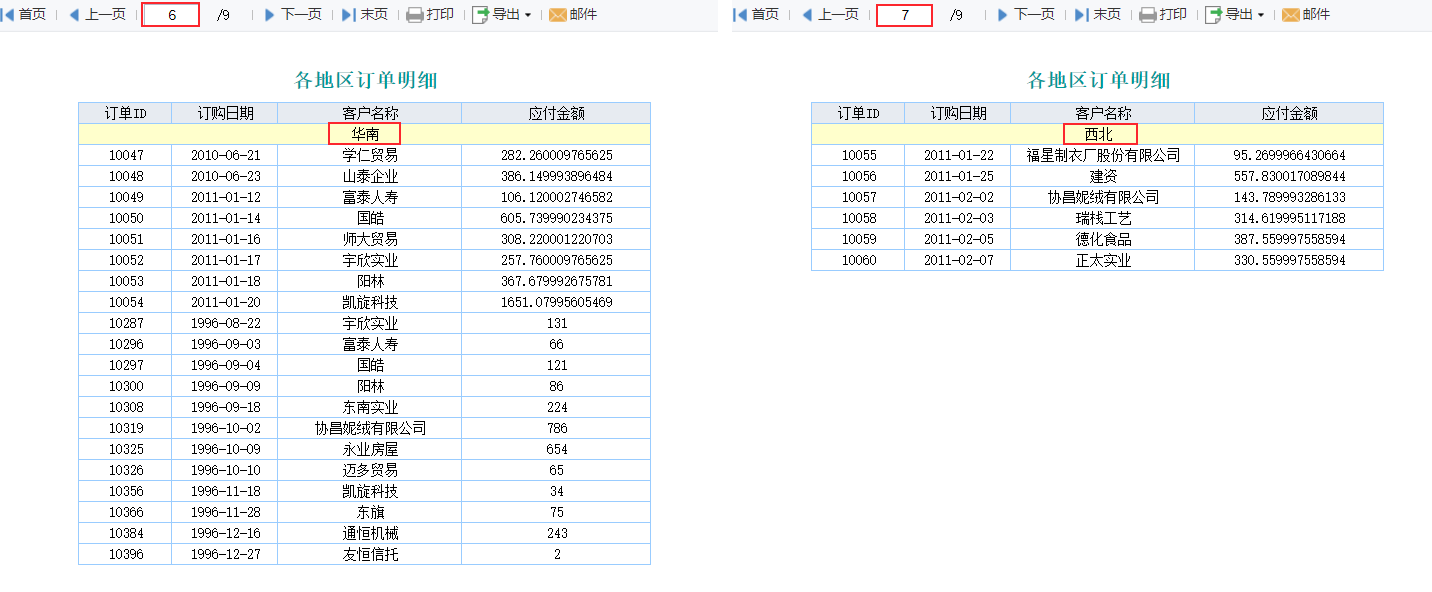Open 导出 dropdown in the page-6 report toolbar
The height and width of the screenshot is (592, 1432).
pos(502,15)
